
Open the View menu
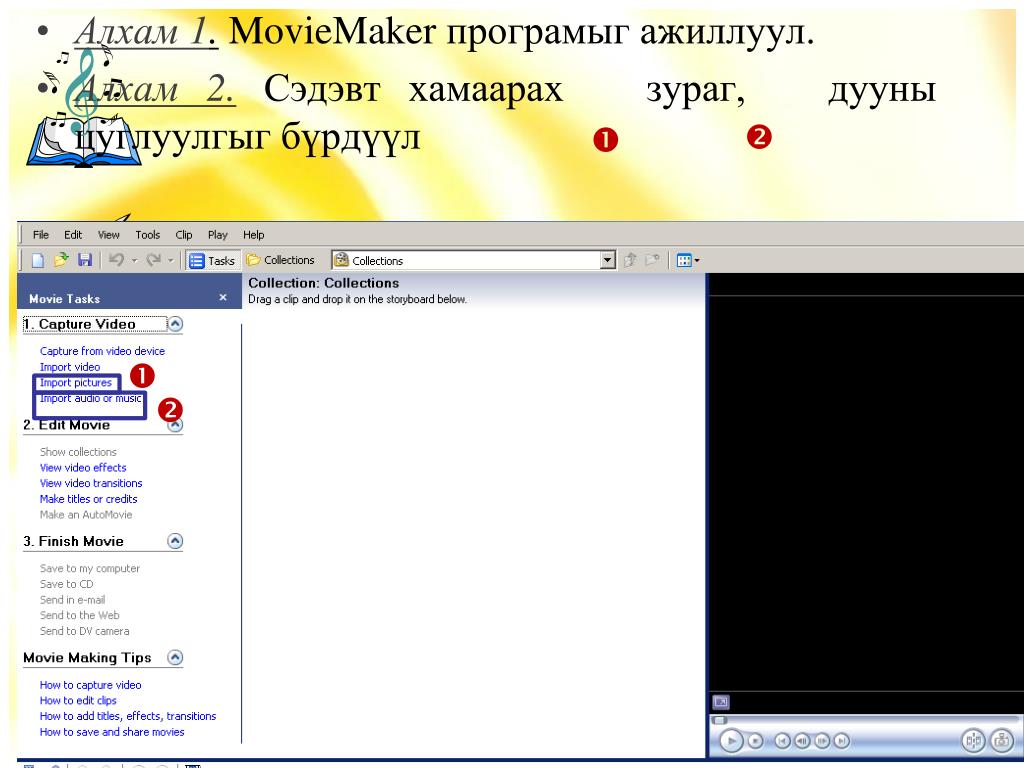[x=108, y=234]
